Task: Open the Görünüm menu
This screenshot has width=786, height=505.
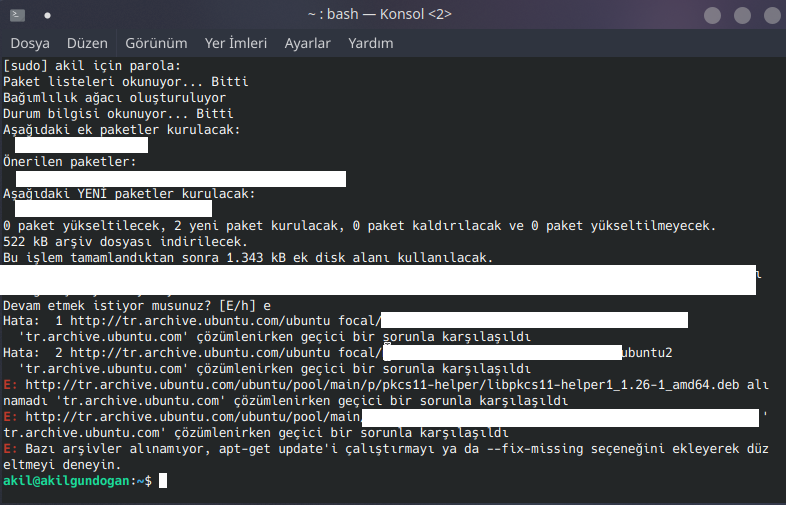Action: pyautogui.click(x=156, y=43)
